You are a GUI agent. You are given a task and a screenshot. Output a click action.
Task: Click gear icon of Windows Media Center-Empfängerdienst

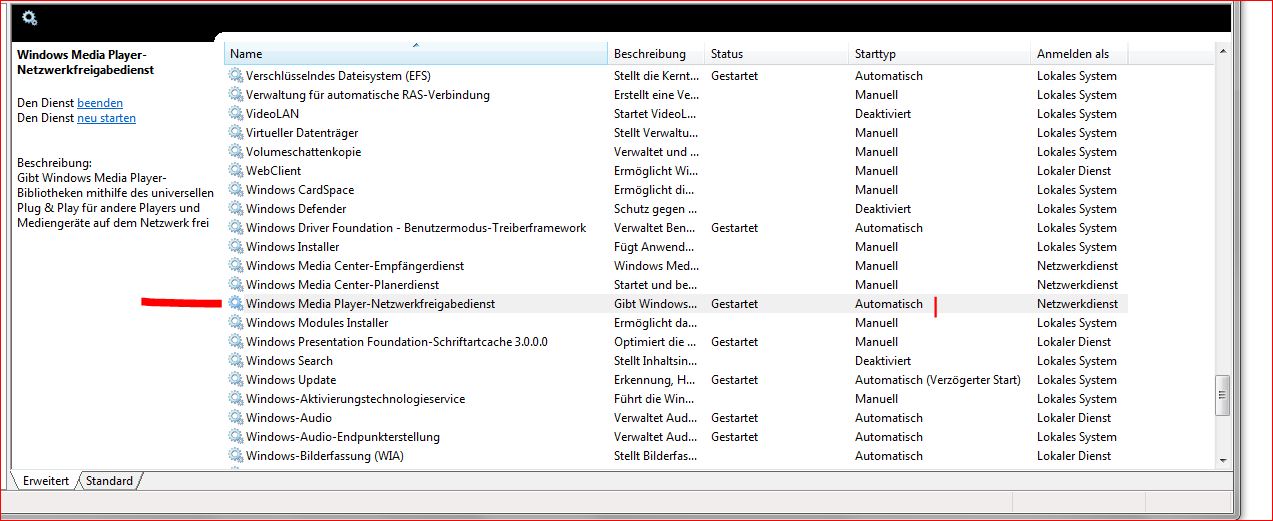[236, 266]
